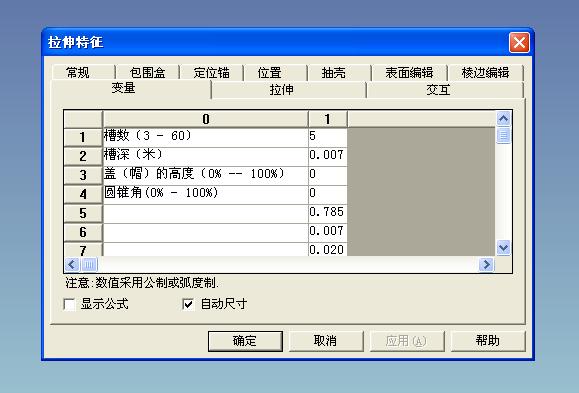The image size is (579, 393).
Task: Edit the 槽深 value 0.007
Action: (328, 156)
